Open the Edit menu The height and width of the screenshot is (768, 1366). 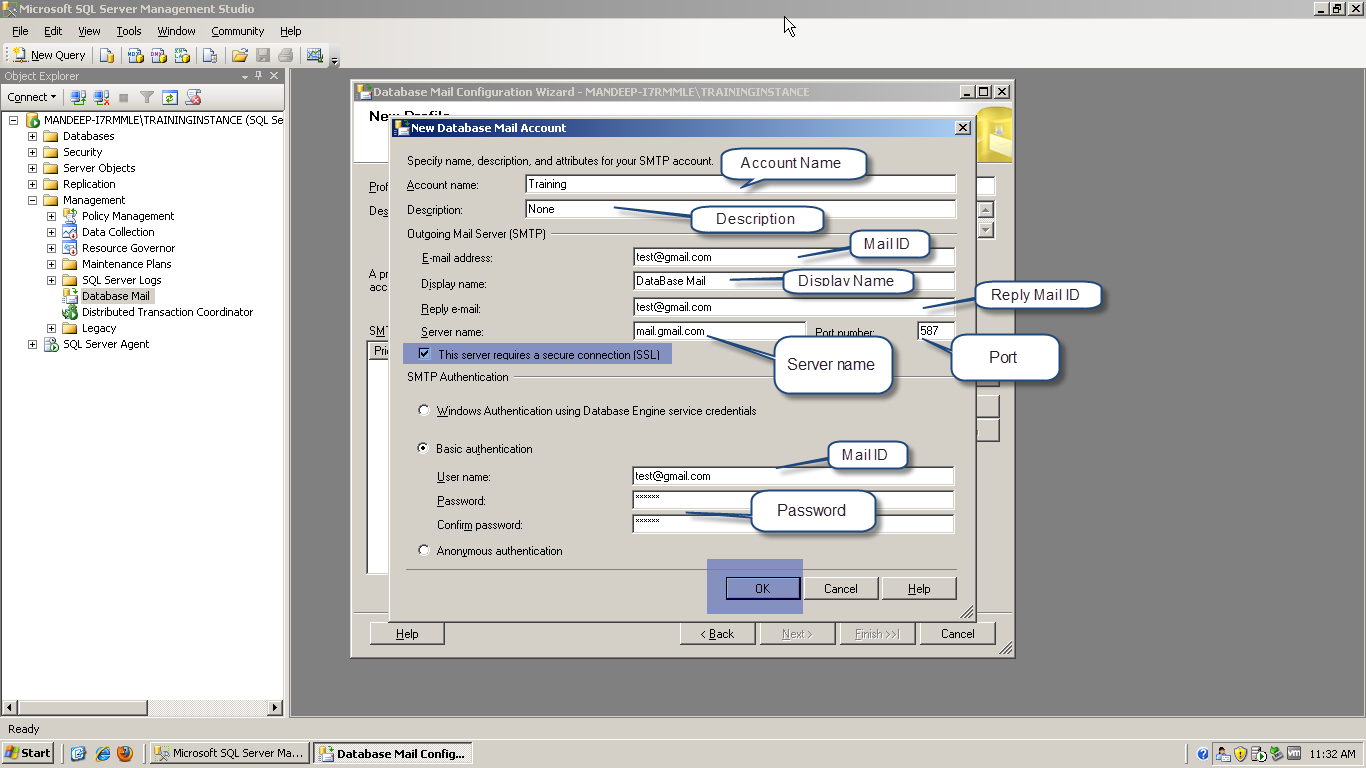(x=53, y=31)
